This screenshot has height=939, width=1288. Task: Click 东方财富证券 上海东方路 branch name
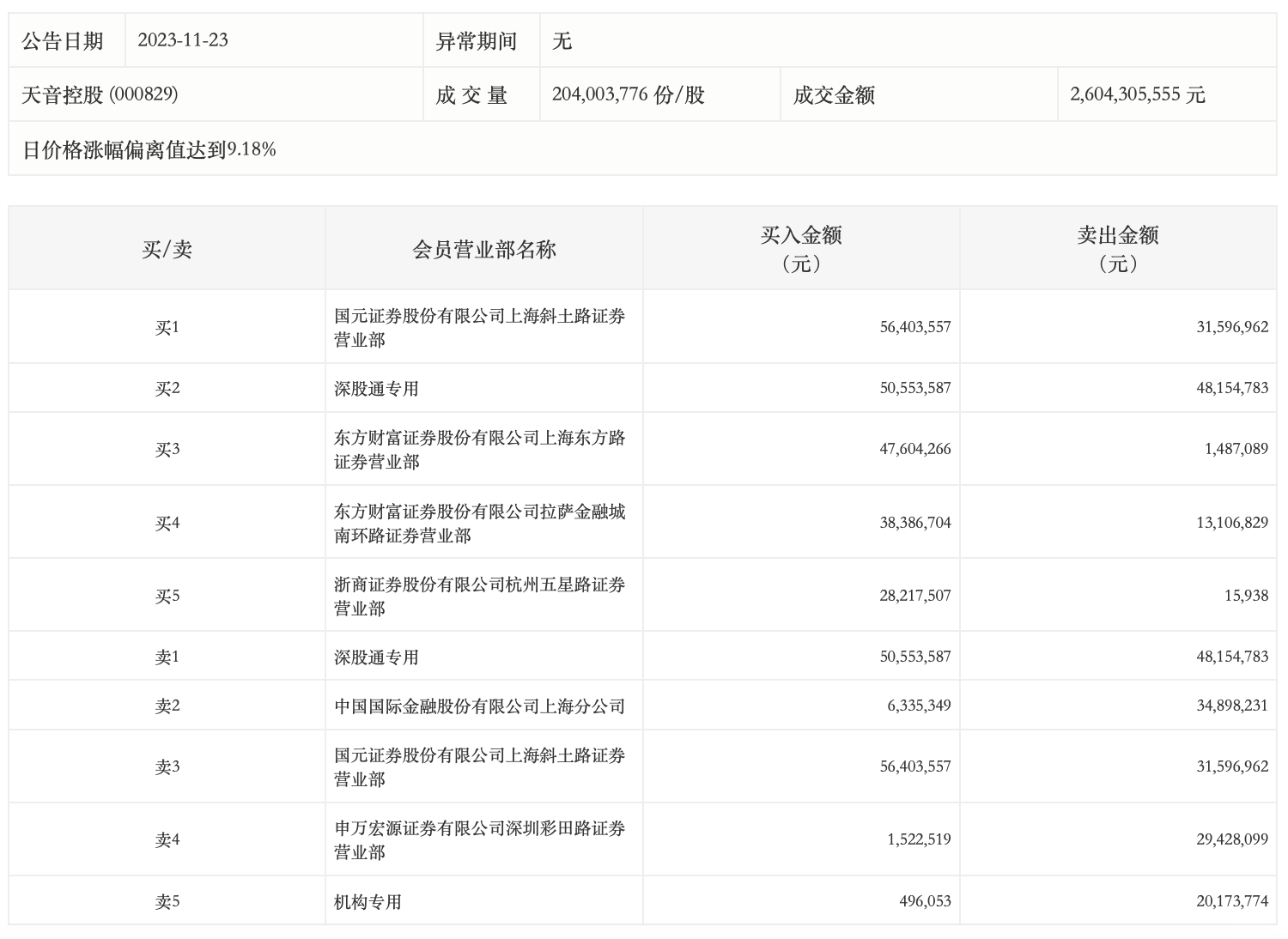pos(479,450)
